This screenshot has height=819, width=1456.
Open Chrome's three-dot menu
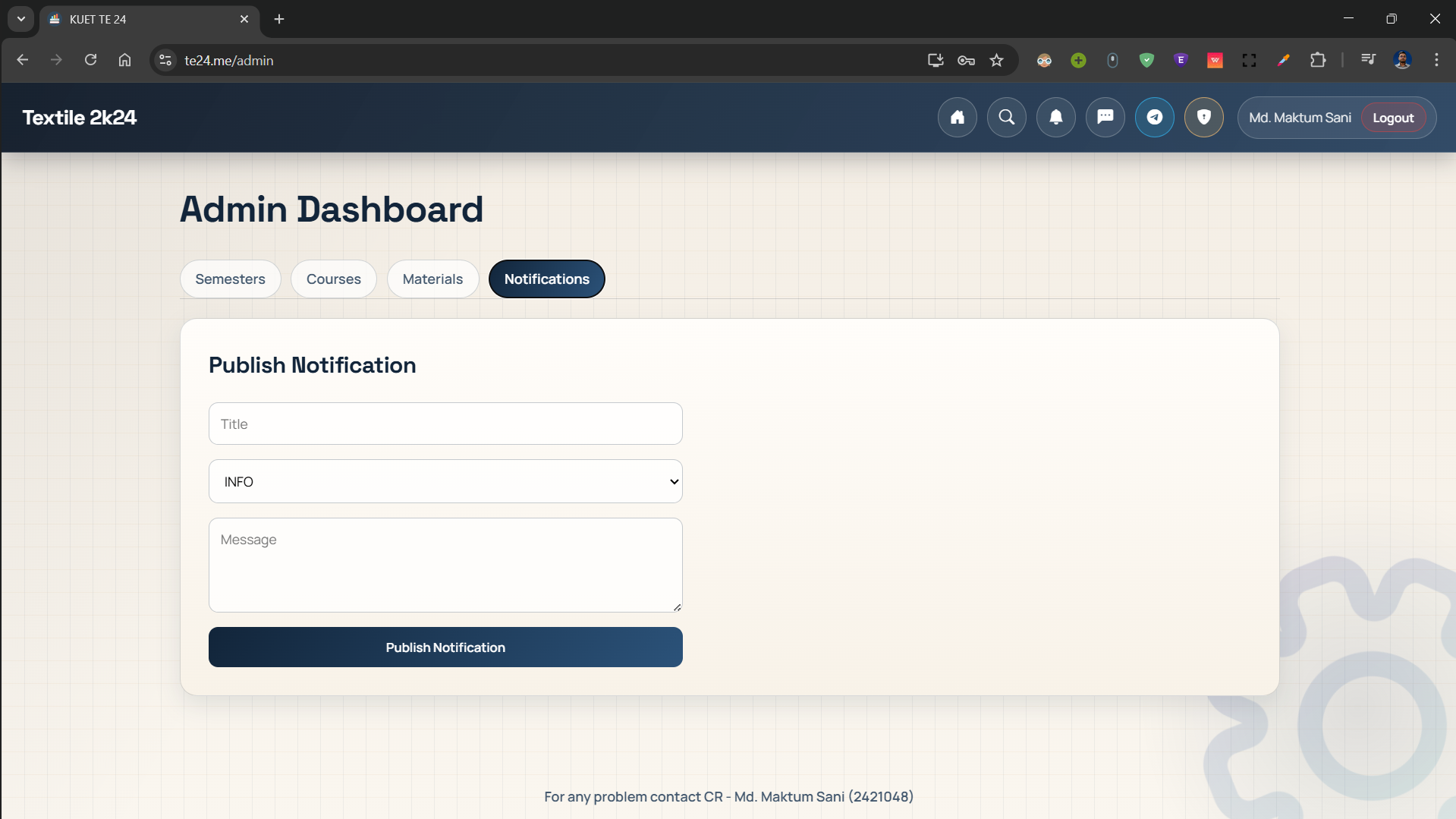(1436, 60)
